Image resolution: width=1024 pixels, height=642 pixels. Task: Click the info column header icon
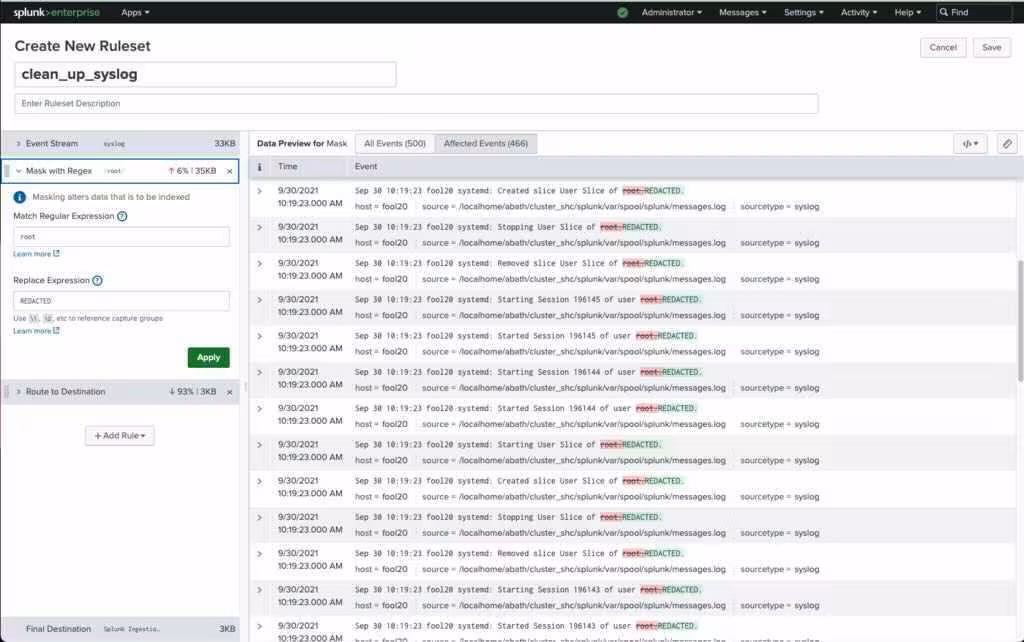tap(260, 167)
